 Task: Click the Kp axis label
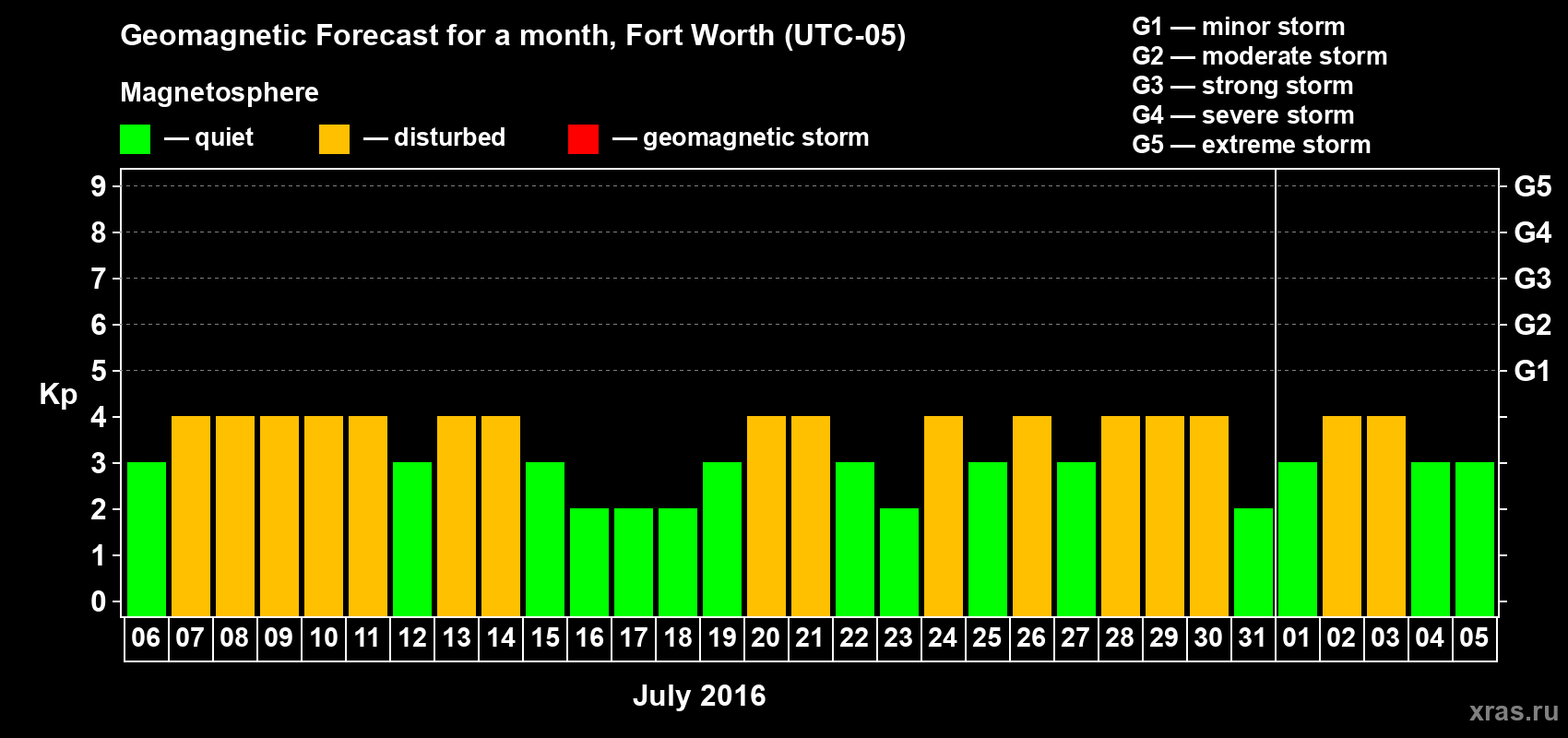click(58, 395)
